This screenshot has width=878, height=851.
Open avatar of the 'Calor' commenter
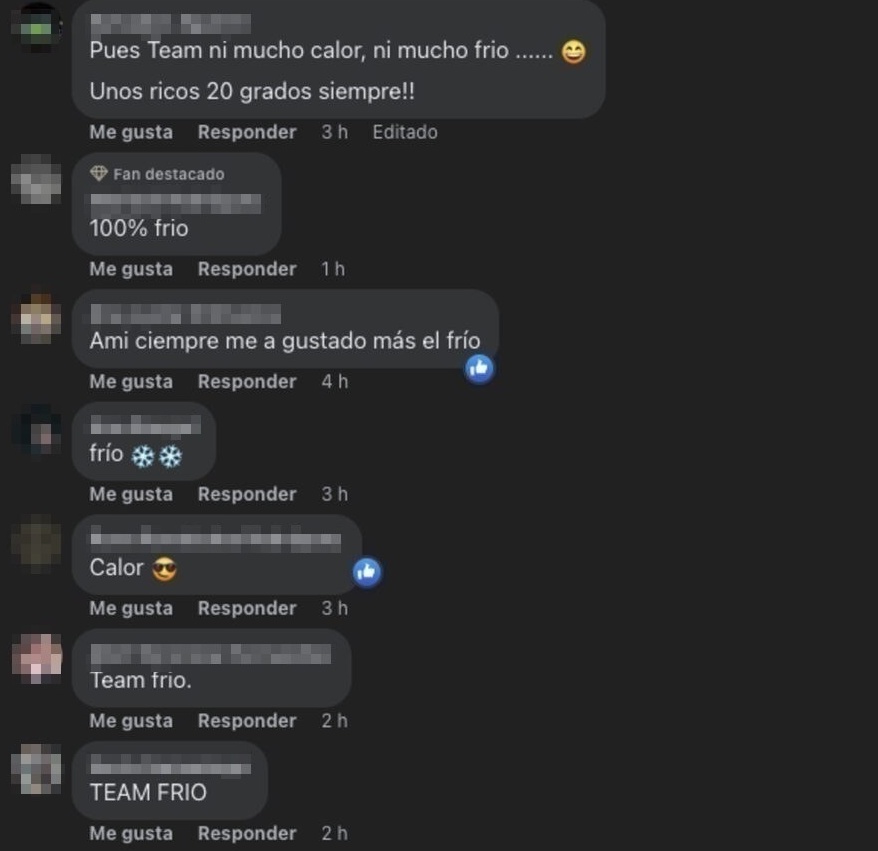pyautogui.click(x=37, y=544)
